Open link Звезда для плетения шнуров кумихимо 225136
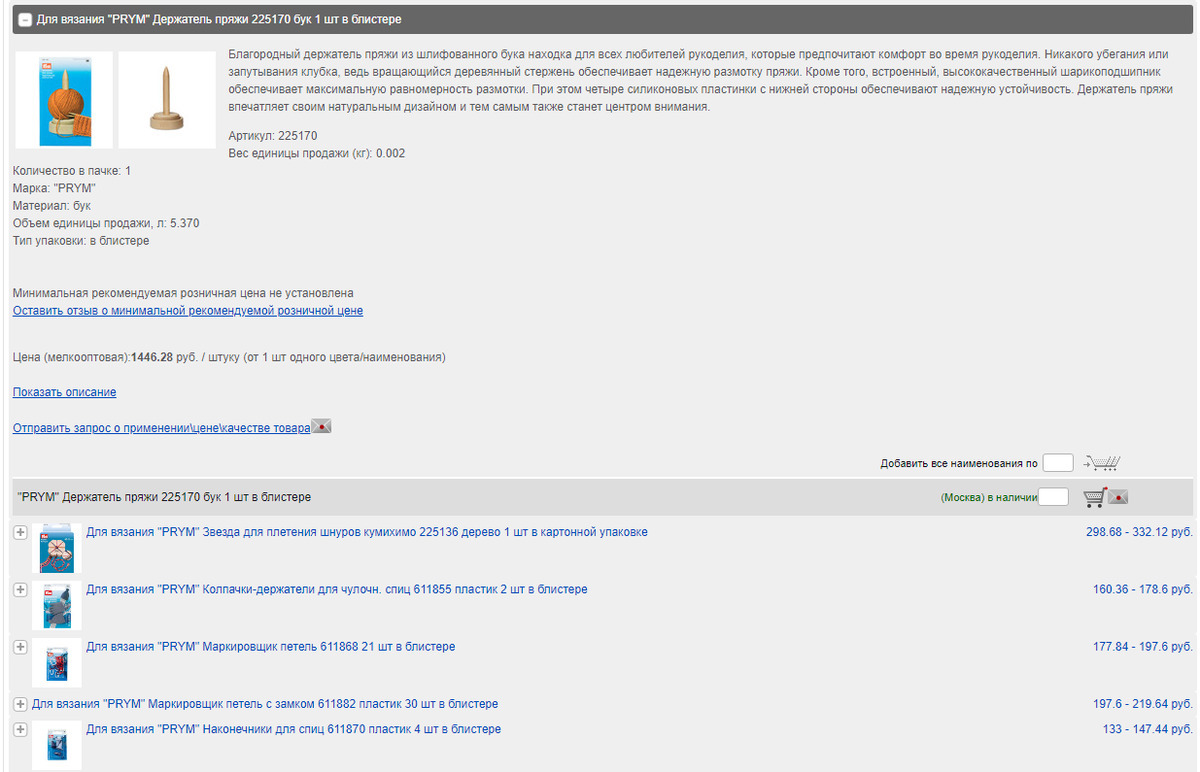The width and height of the screenshot is (1200, 772). (x=367, y=532)
